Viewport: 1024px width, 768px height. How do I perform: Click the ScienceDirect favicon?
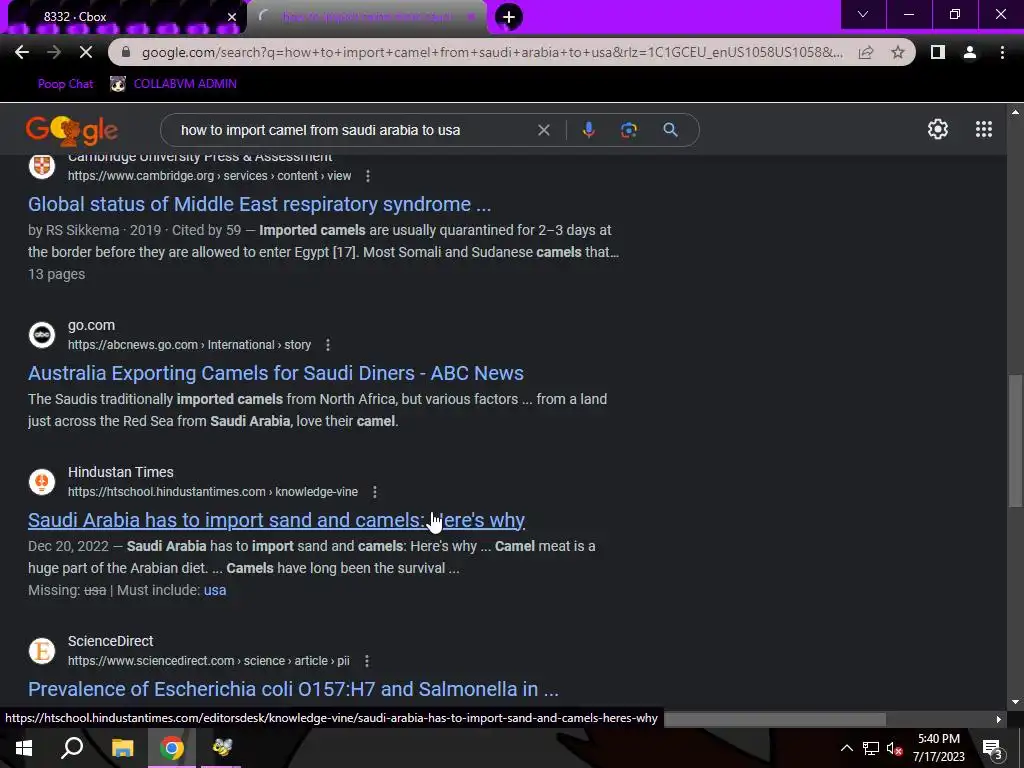[x=42, y=651]
